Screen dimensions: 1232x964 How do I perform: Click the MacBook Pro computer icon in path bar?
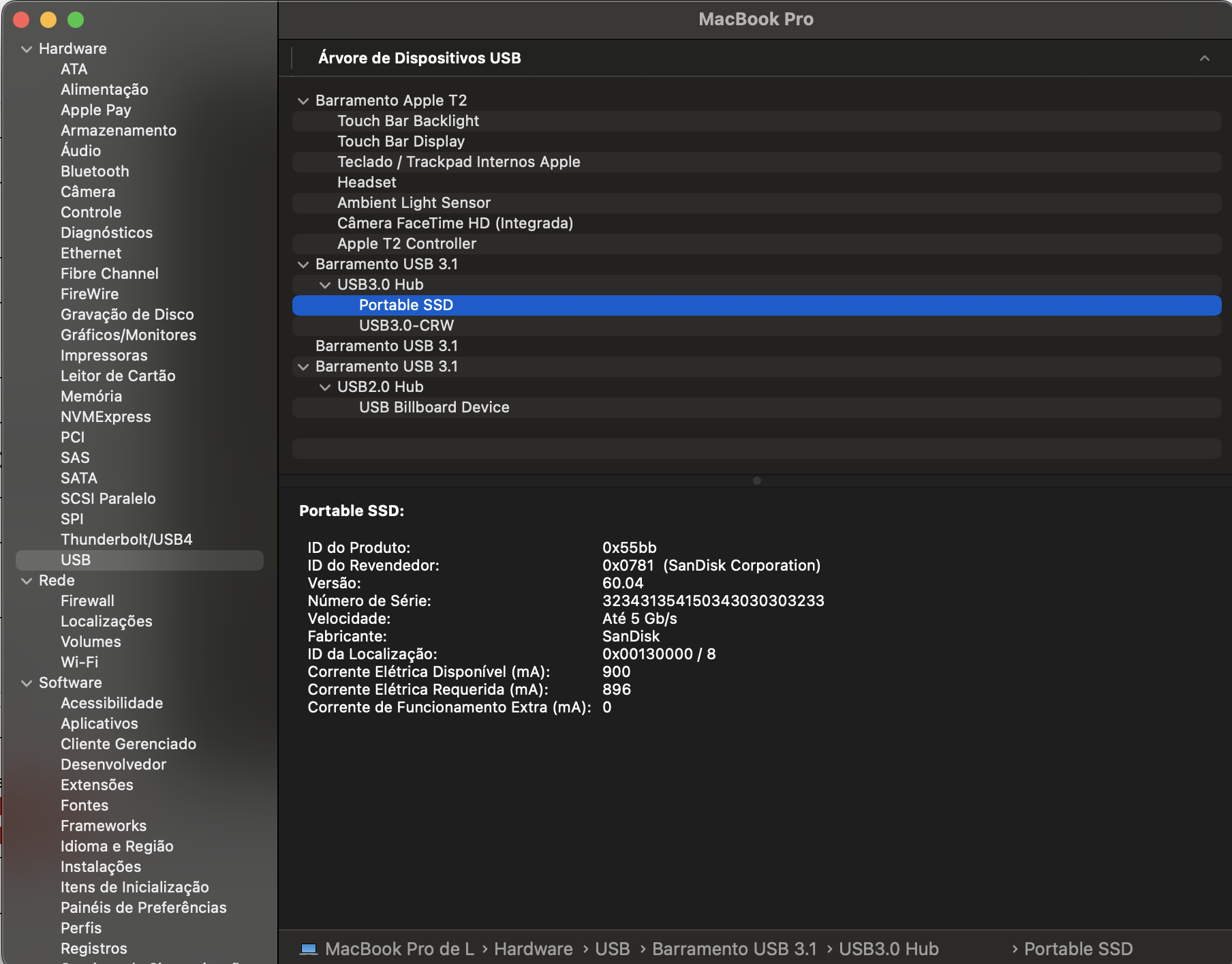click(x=309, y=949)
